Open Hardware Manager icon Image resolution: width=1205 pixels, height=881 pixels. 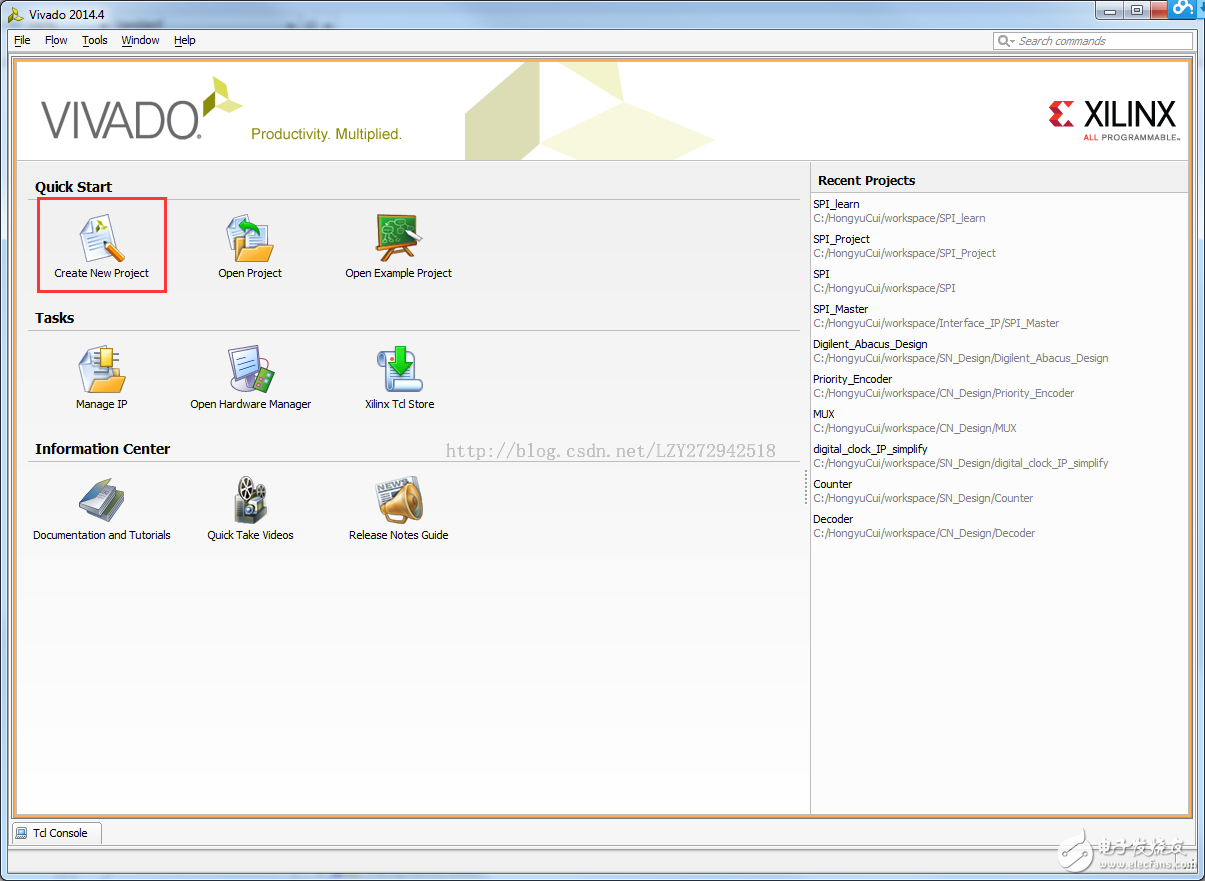click(x=250, y=371)
